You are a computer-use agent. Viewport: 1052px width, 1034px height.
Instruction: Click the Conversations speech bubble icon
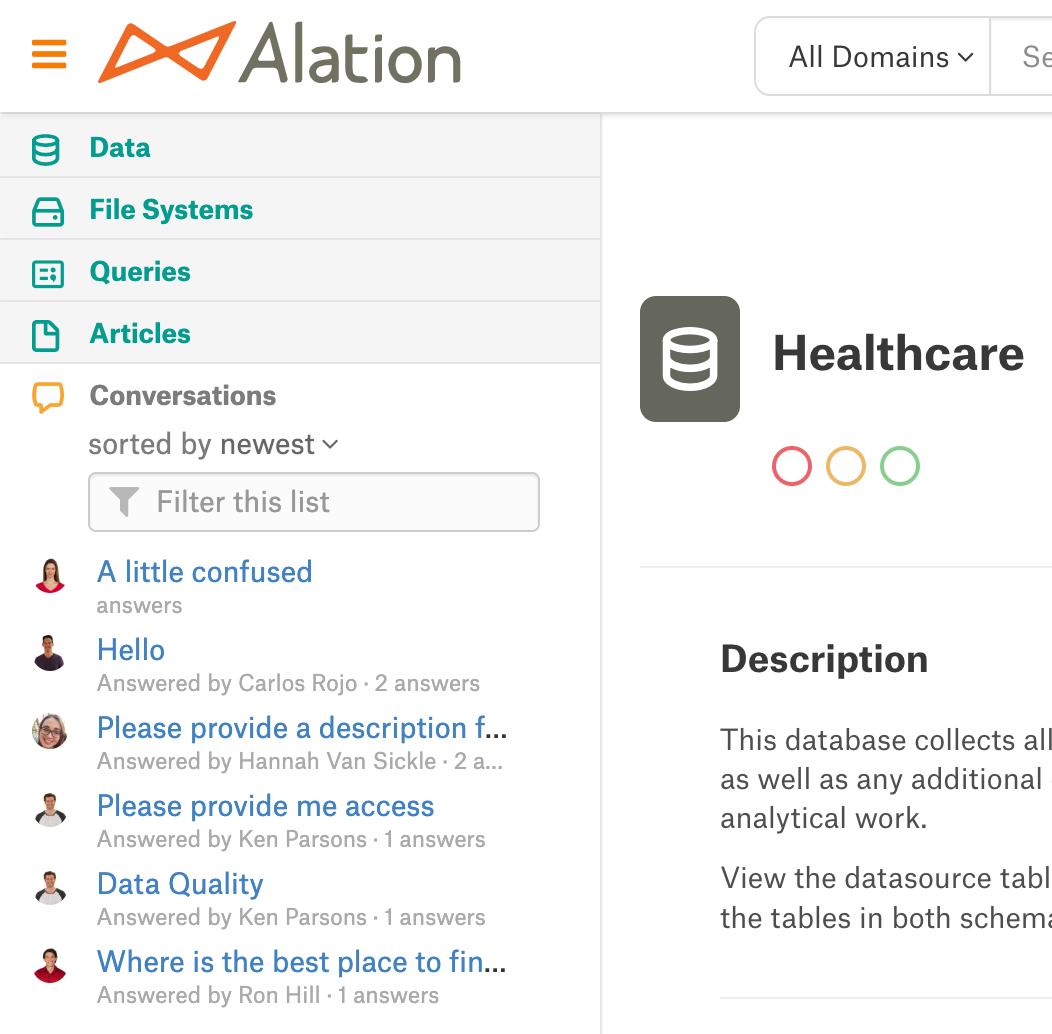point(48,397)
